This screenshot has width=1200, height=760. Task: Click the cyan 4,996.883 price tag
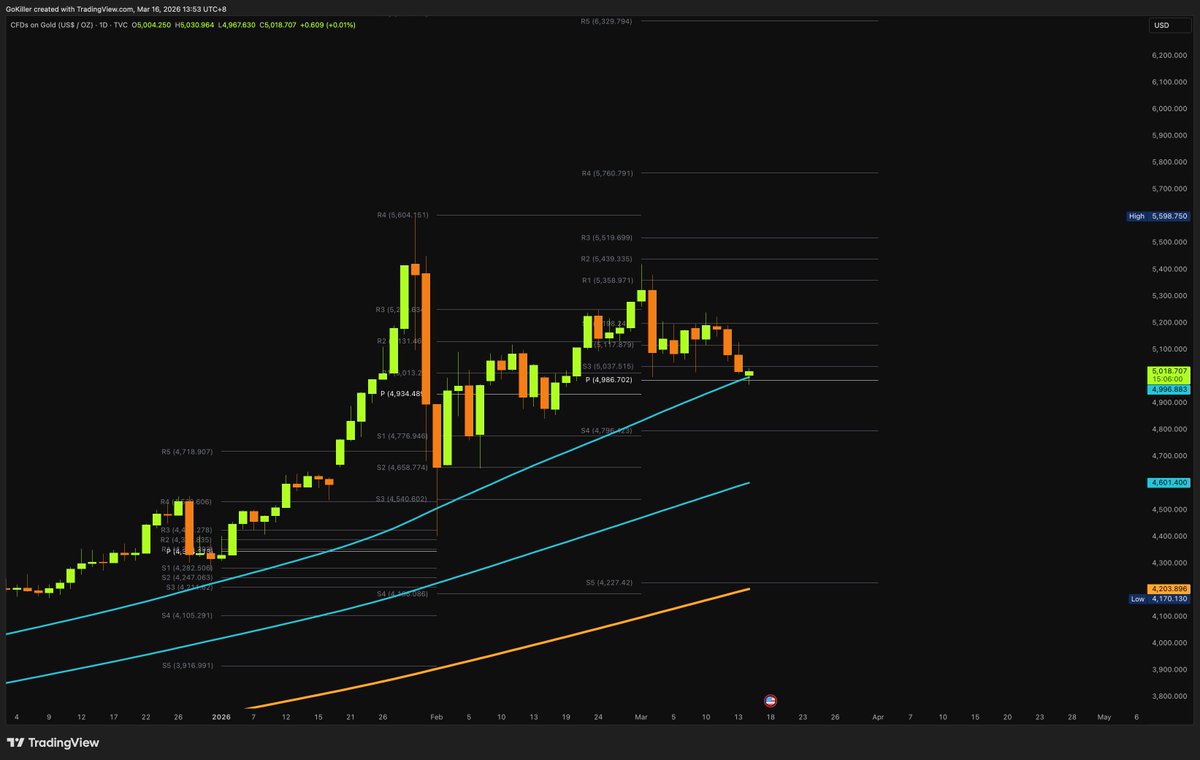pyautogui.click(x=1170, y=389)
